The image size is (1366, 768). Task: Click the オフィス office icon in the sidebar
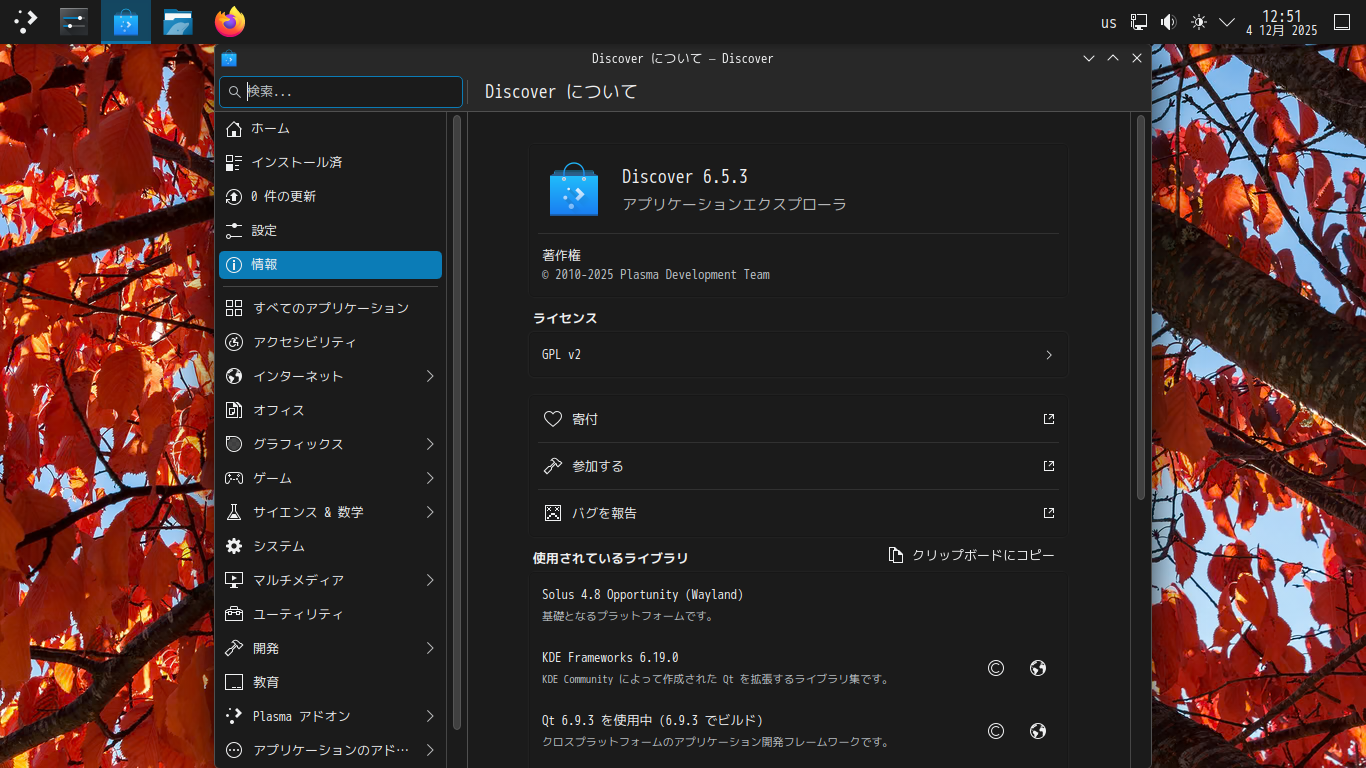tap(234, 410)
